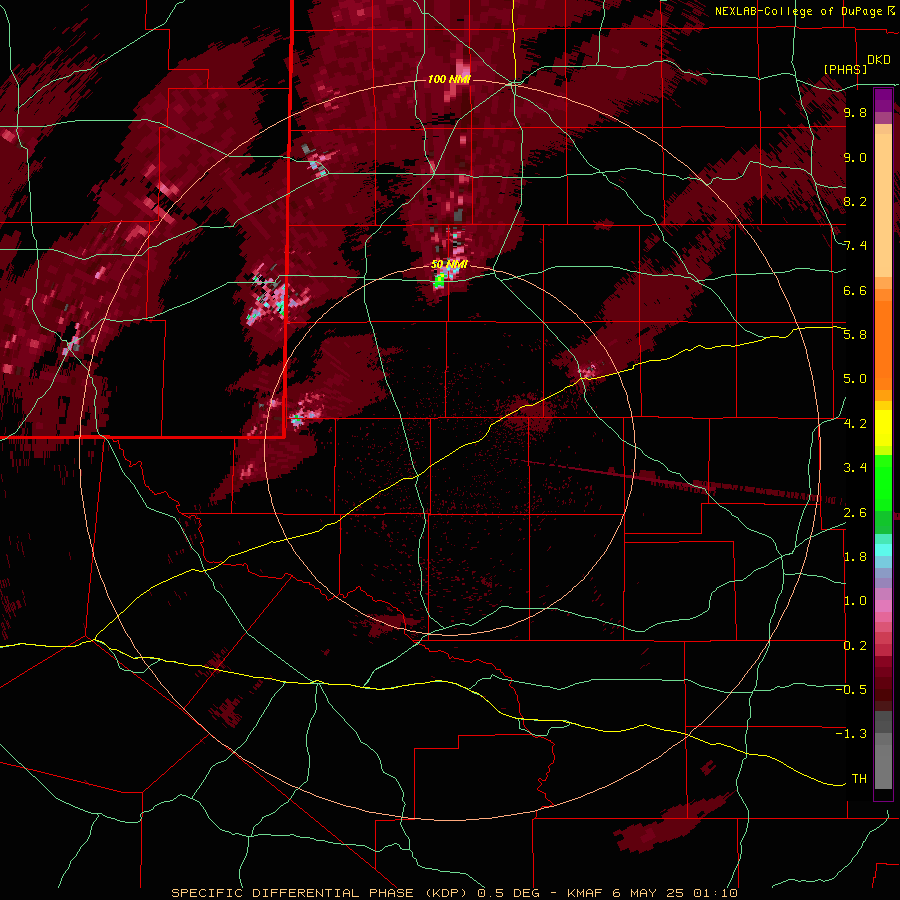Pick the gray segment of the color bar
The image size is (900, 900).
point(883,751)
